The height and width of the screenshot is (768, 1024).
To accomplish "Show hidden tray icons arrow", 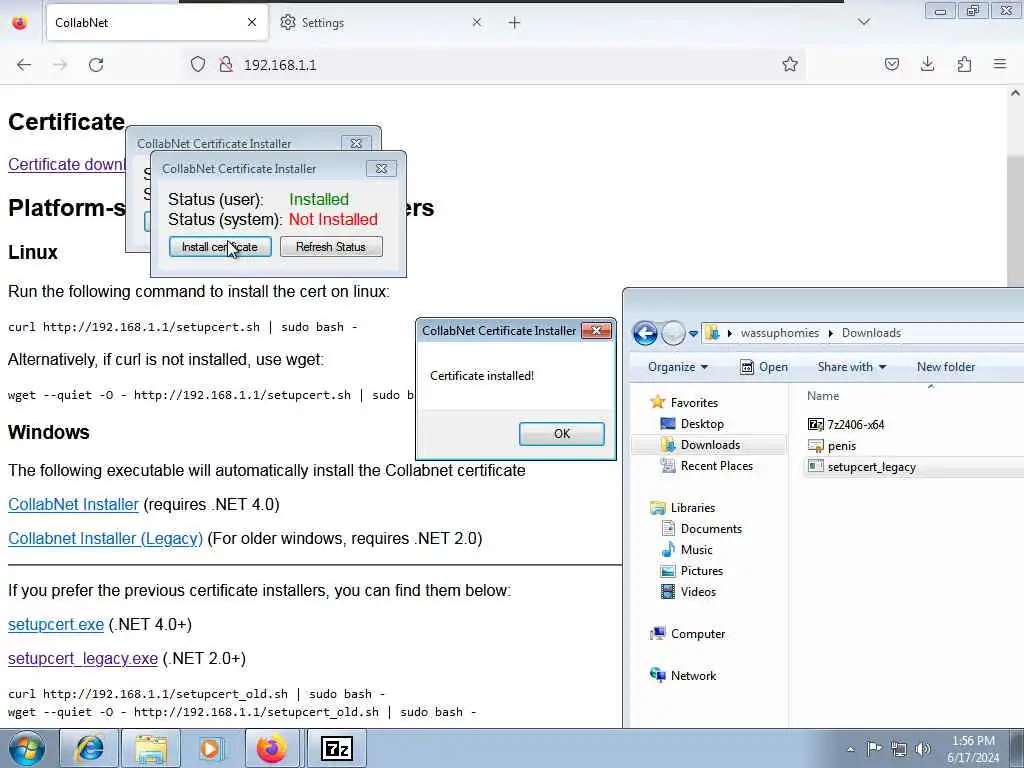I will click(x=850, y=749).
